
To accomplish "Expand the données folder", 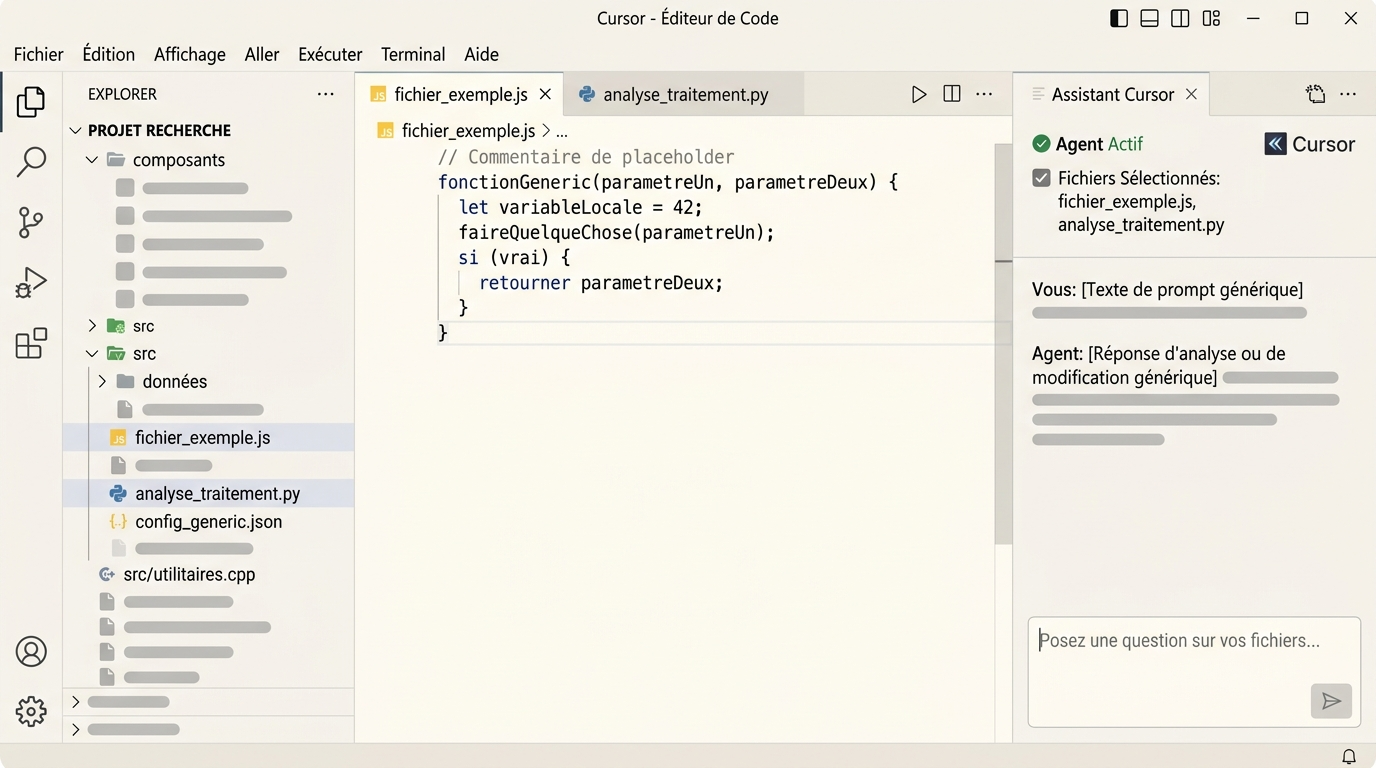I will [102, 382].
